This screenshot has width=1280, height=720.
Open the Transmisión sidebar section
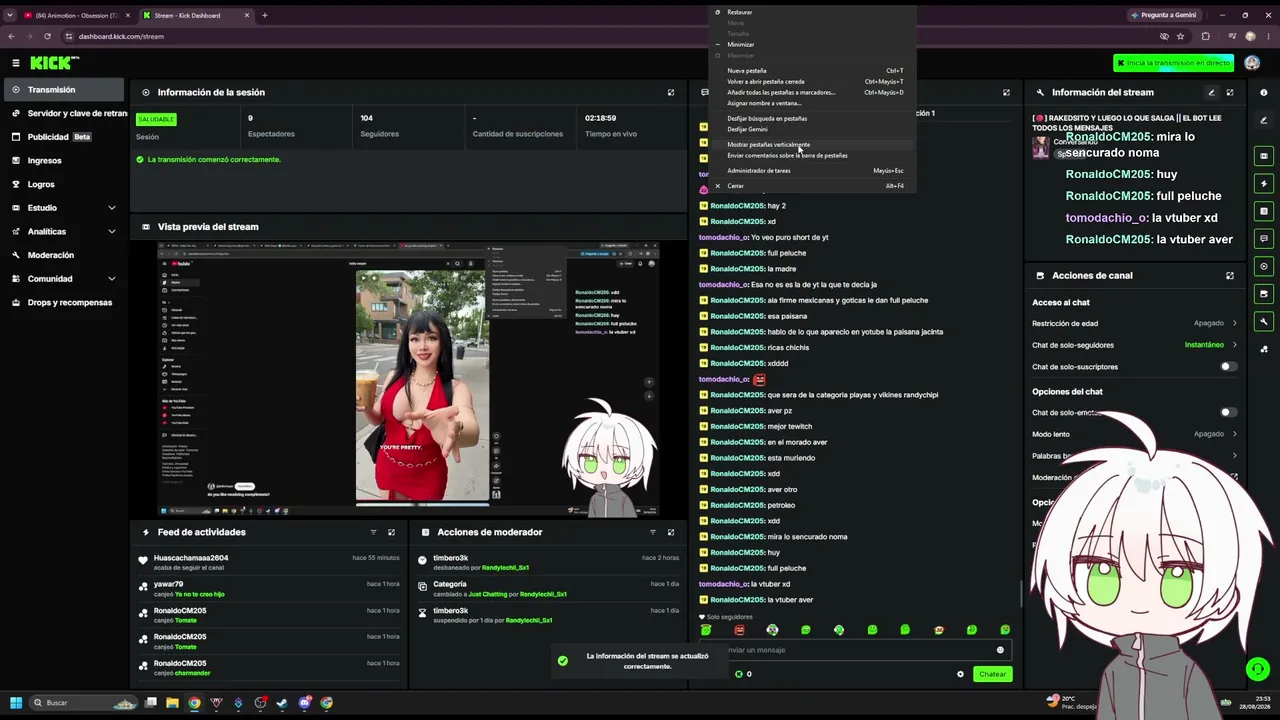pos(62,90)
